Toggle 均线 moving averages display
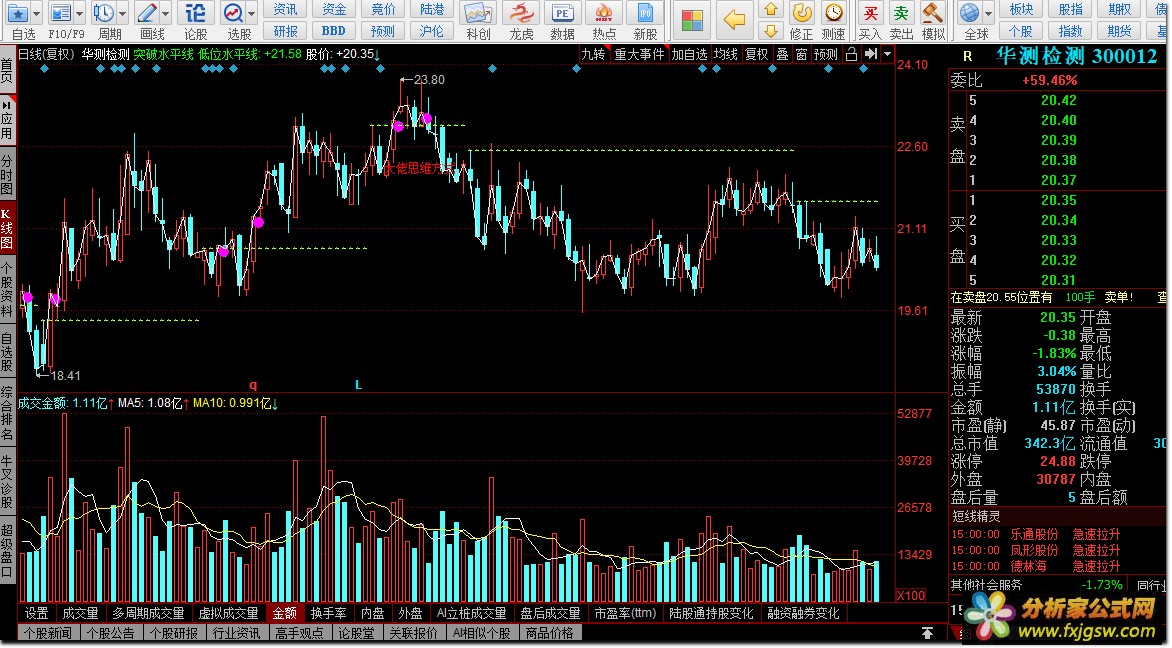The image size is (1172, 648). click(x=726, y=54)
